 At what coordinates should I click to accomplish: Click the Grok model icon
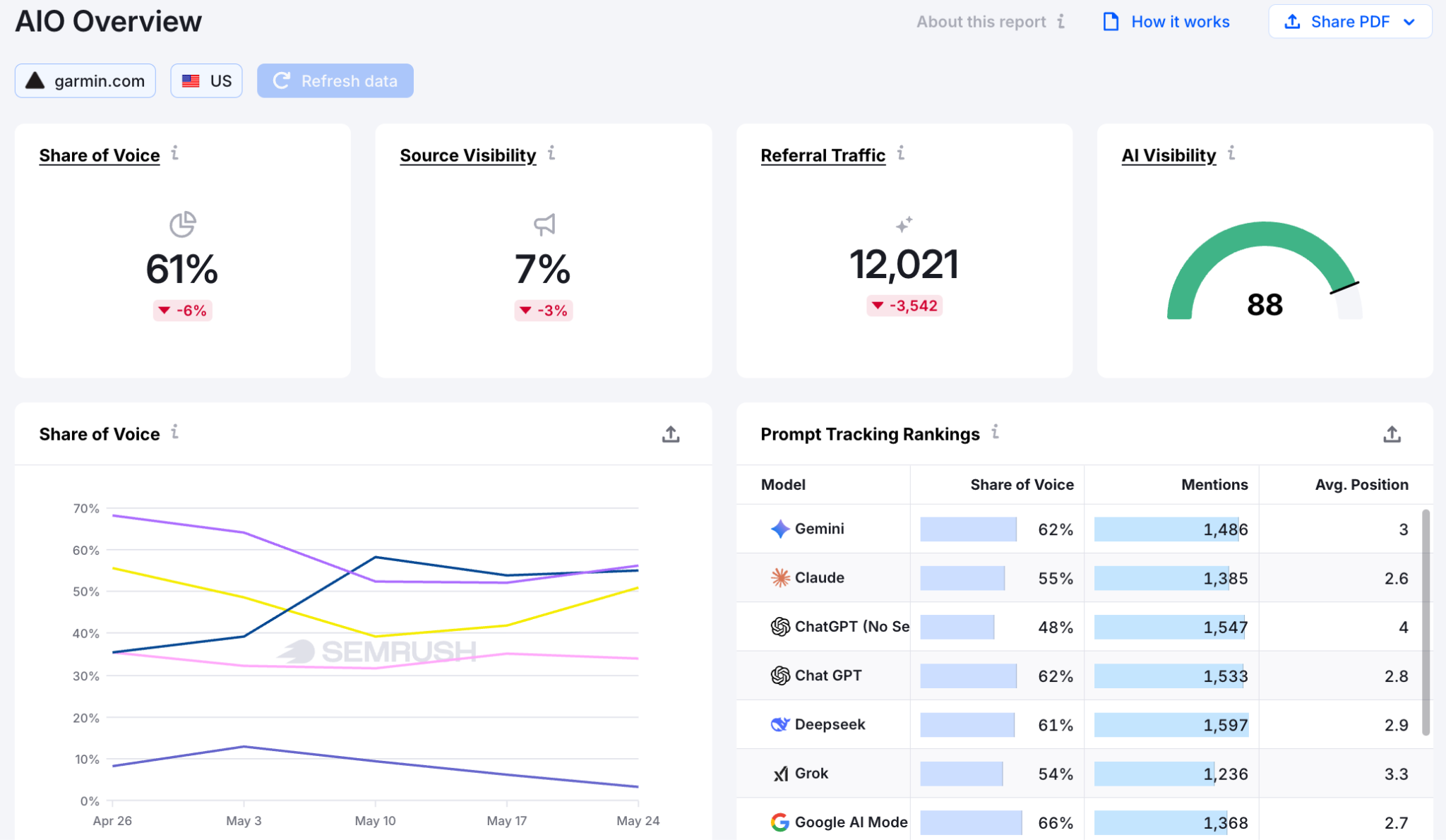[x=780, y=774]
